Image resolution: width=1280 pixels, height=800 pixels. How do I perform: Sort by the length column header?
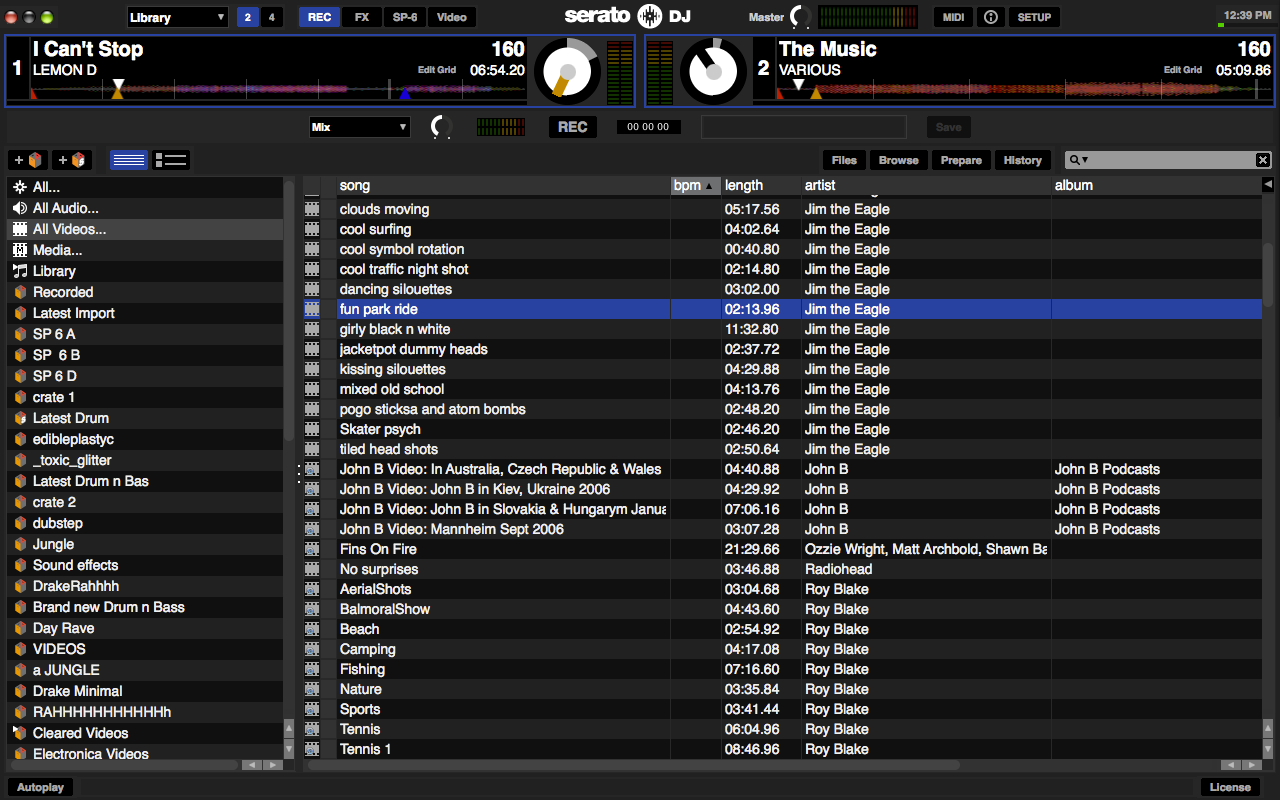(x=761, y=185)
